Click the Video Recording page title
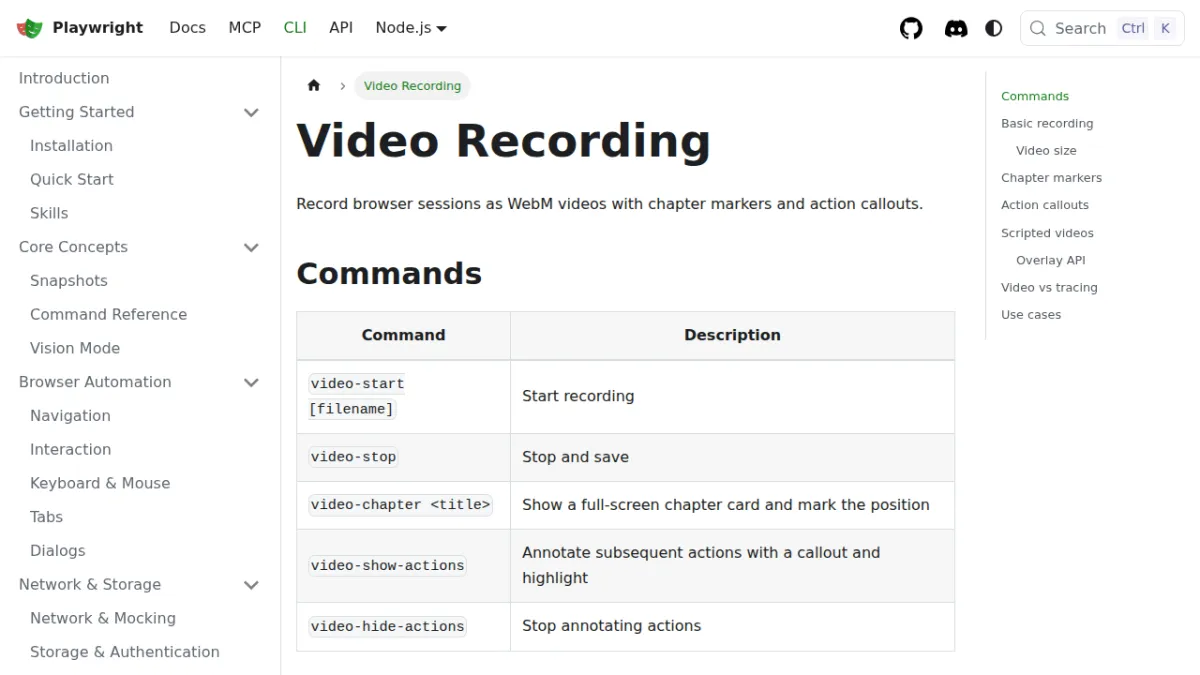This screenshot has height=675, width=1200. pyautogui.click(x=503, y=140)
